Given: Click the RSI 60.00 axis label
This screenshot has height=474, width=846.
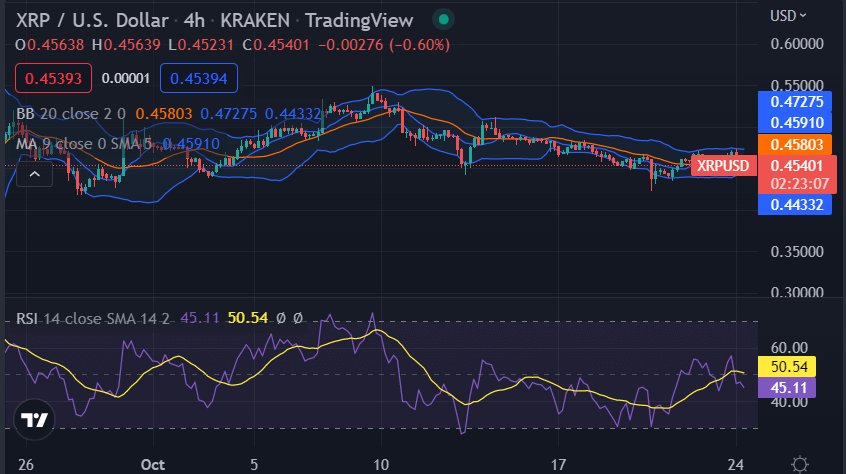Looking at the screenshot, I should [789, 348].
